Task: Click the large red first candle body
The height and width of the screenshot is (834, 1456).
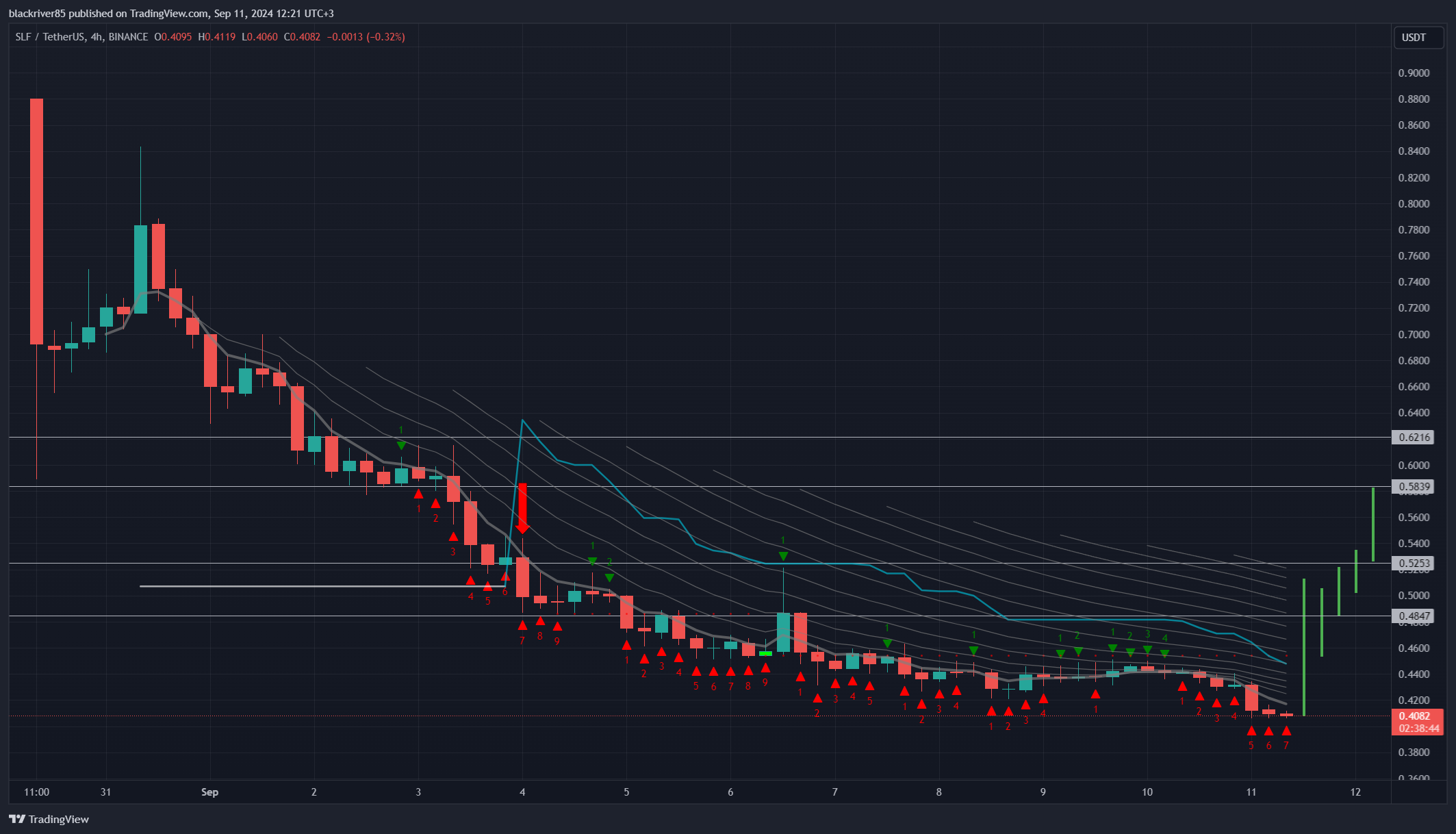Action: (36, 221)
